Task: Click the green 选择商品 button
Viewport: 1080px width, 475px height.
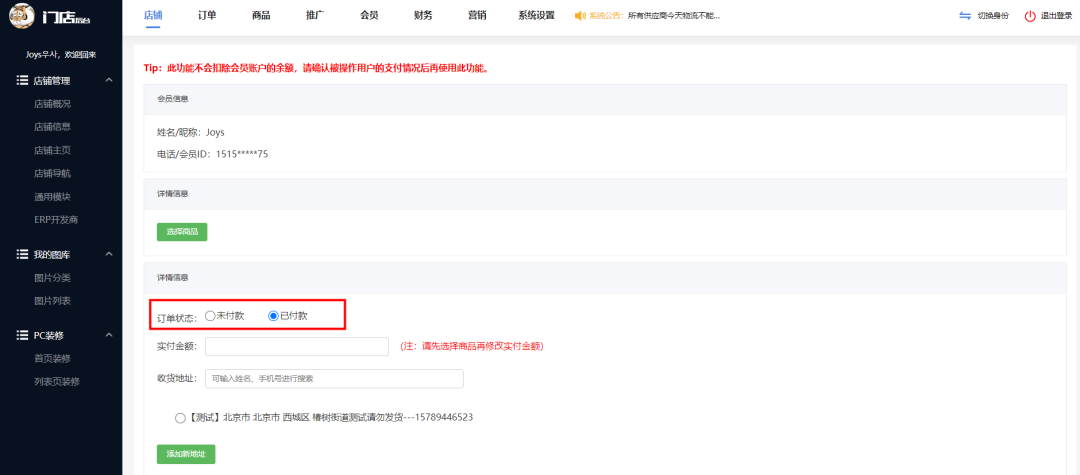Action: (182, 232)
